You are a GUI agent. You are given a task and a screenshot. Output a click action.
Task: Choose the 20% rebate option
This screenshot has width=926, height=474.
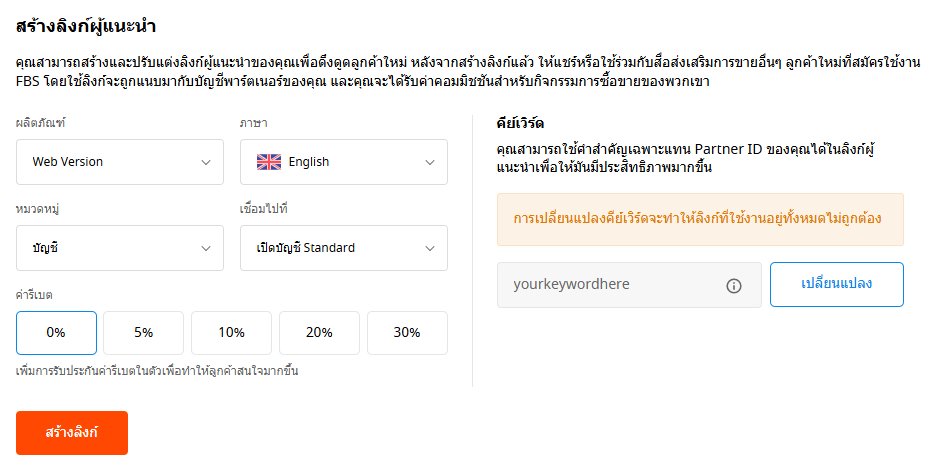coord(319,333)
